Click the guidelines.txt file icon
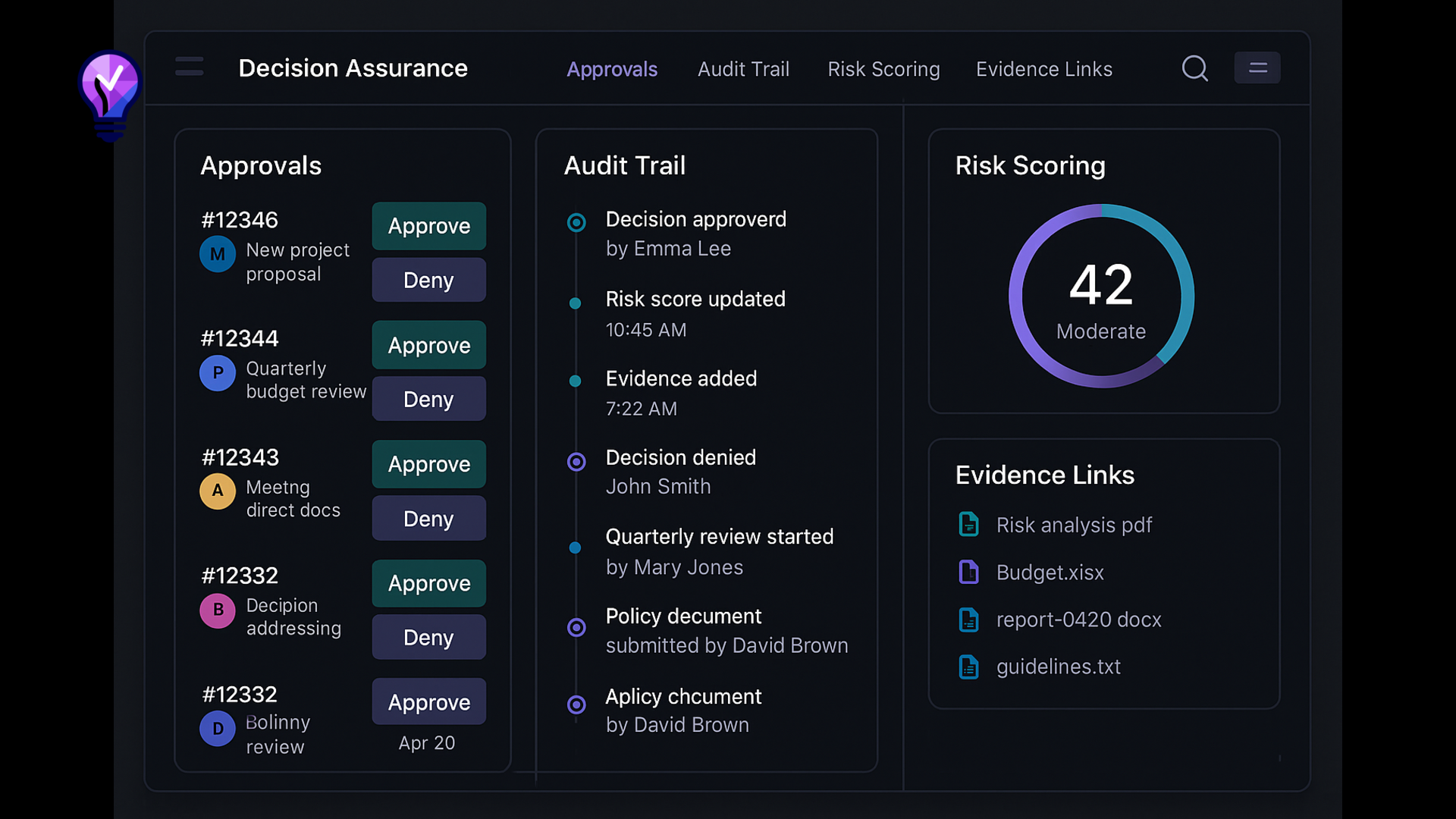Screen dimensions: 1456x819 [968, 667]
